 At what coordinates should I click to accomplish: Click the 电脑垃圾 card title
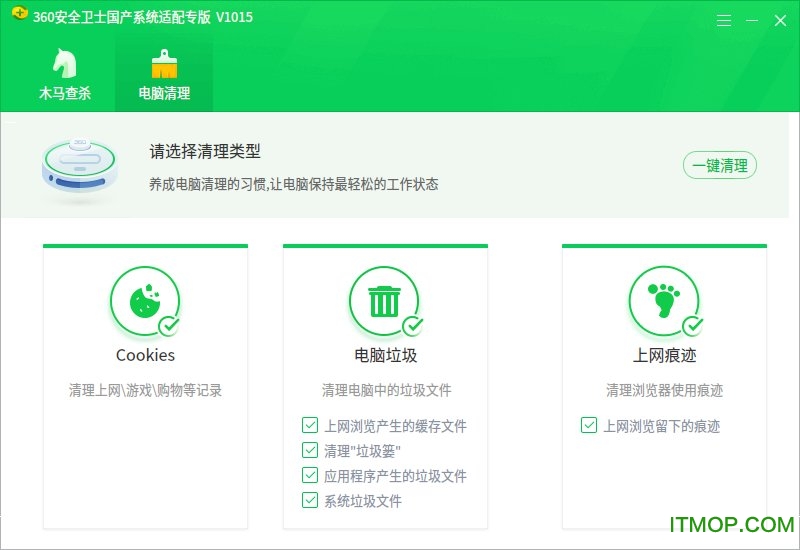[x=386, y=355]
